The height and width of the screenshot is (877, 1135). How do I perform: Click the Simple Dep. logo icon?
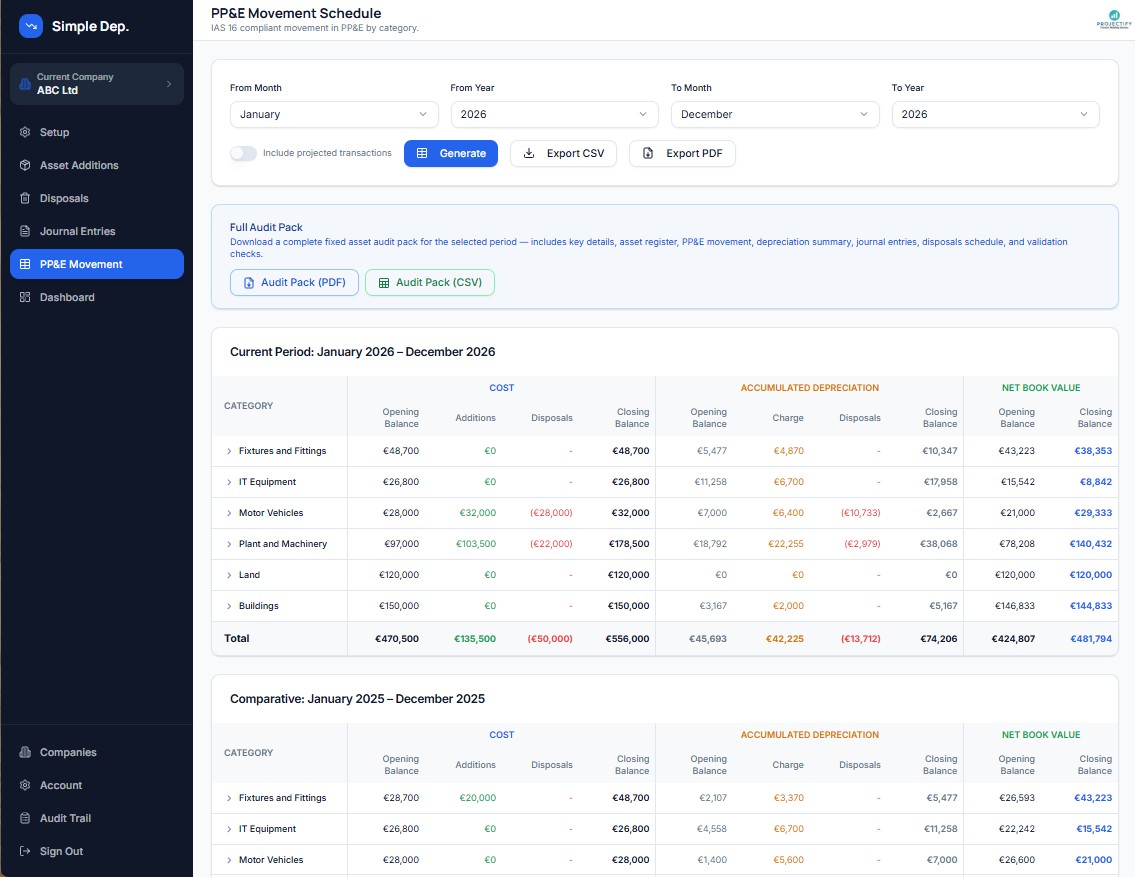click(x=30, y=26)
